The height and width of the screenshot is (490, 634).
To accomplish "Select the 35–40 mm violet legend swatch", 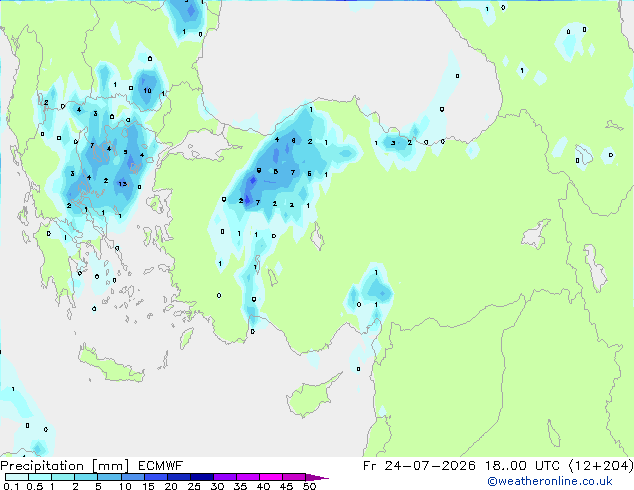I will tap(247, 477).
